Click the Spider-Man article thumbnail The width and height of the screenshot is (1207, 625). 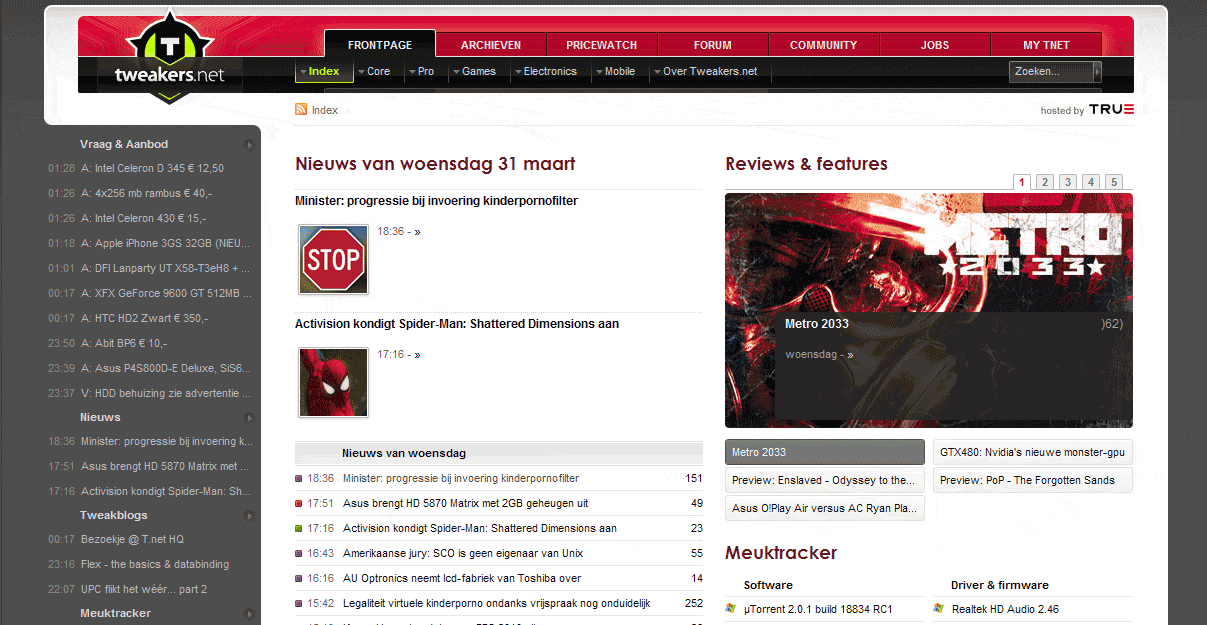click(x=333, y=382)
